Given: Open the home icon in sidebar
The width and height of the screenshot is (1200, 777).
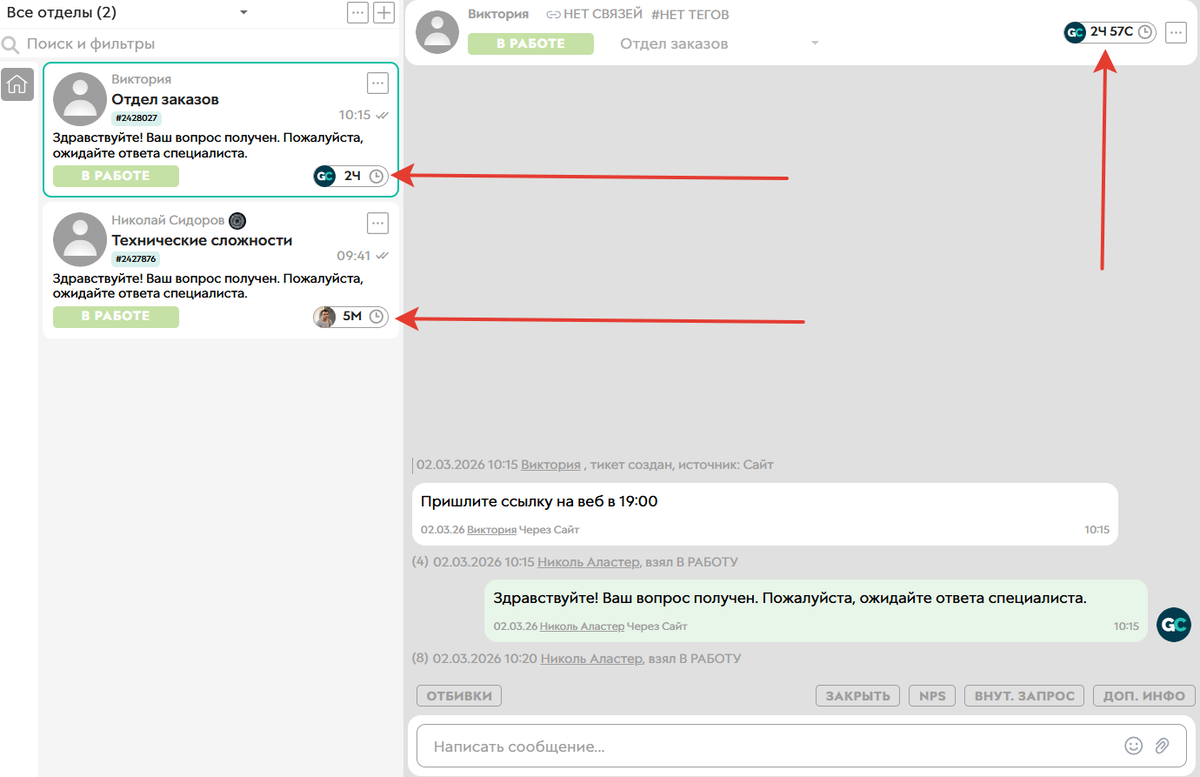Looking at the screenshot, I should (x=17, y=85).
